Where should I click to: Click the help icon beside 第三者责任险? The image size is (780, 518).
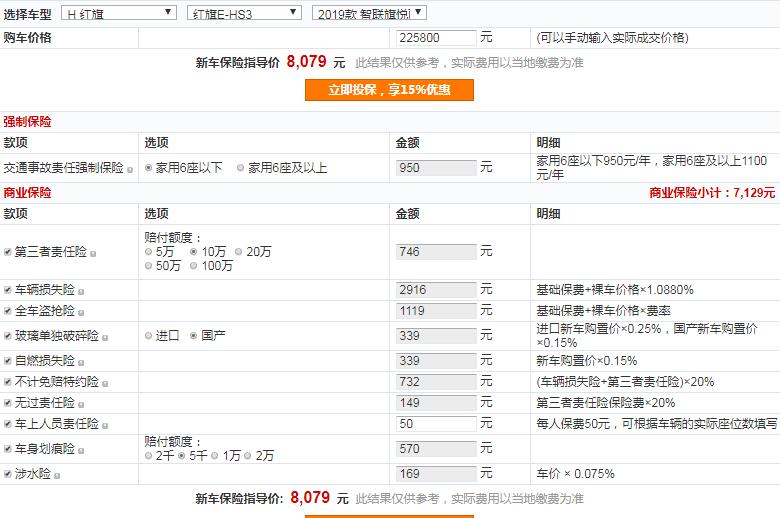coord(93,254)
